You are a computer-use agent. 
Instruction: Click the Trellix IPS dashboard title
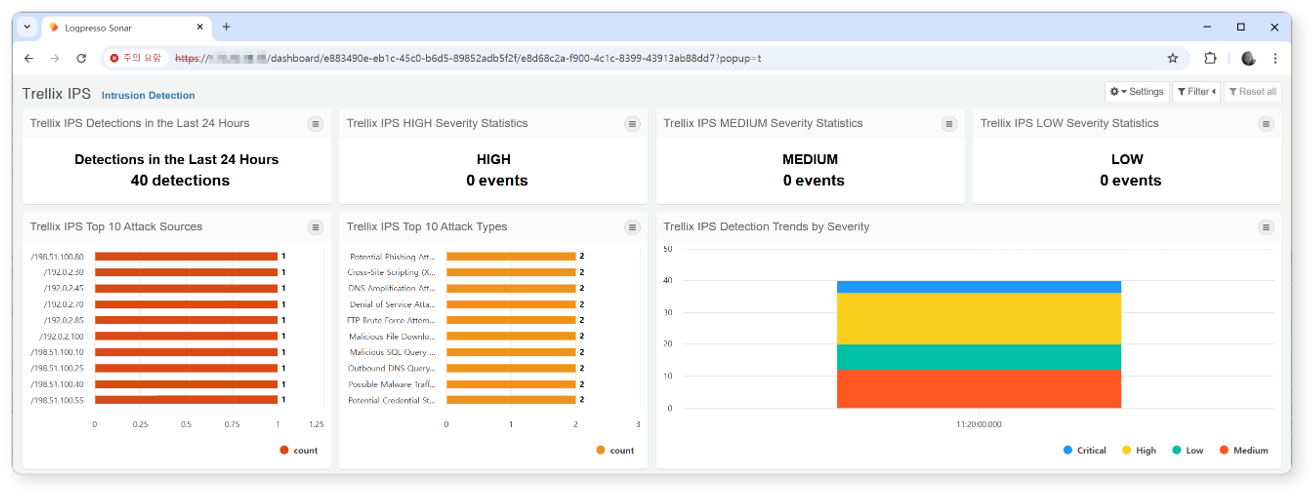point(57,94)
